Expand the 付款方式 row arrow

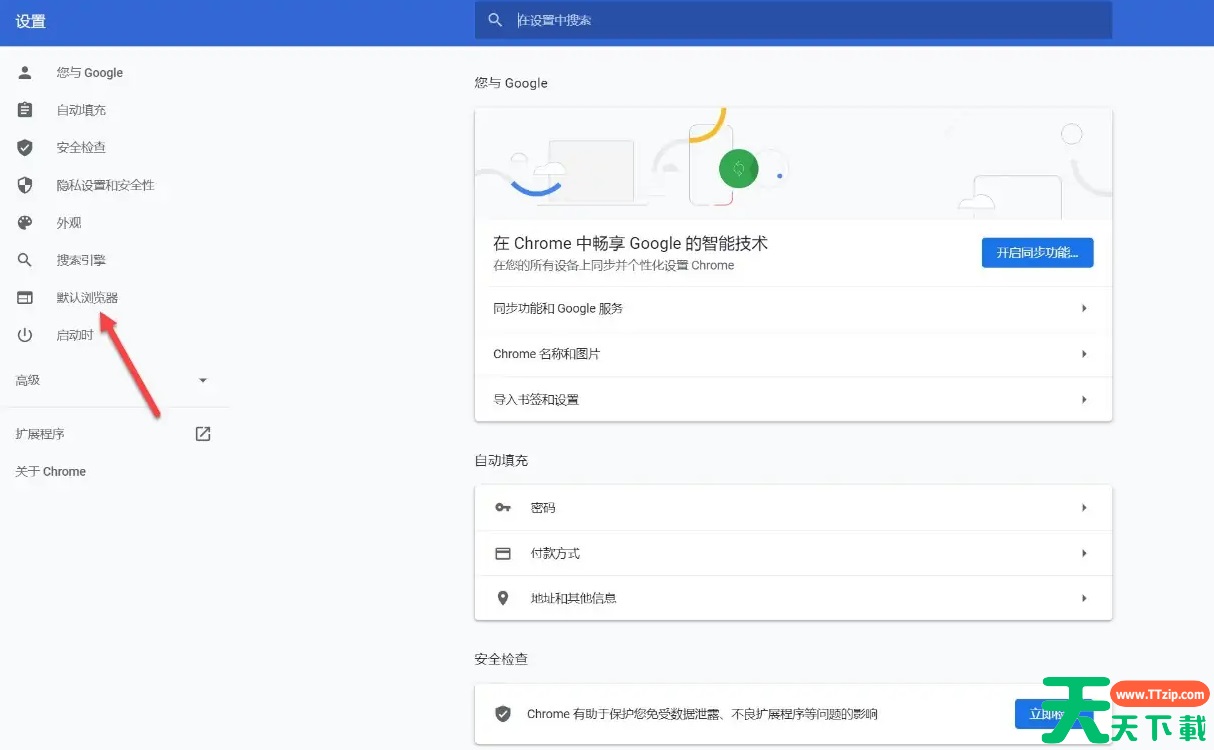pos(1084,553)
